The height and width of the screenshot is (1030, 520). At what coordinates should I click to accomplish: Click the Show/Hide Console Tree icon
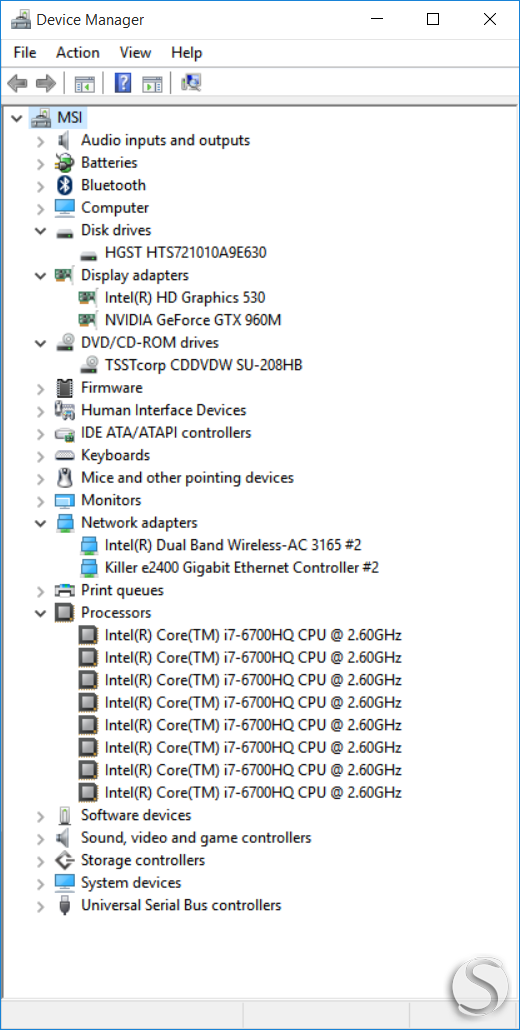[85, 83]
